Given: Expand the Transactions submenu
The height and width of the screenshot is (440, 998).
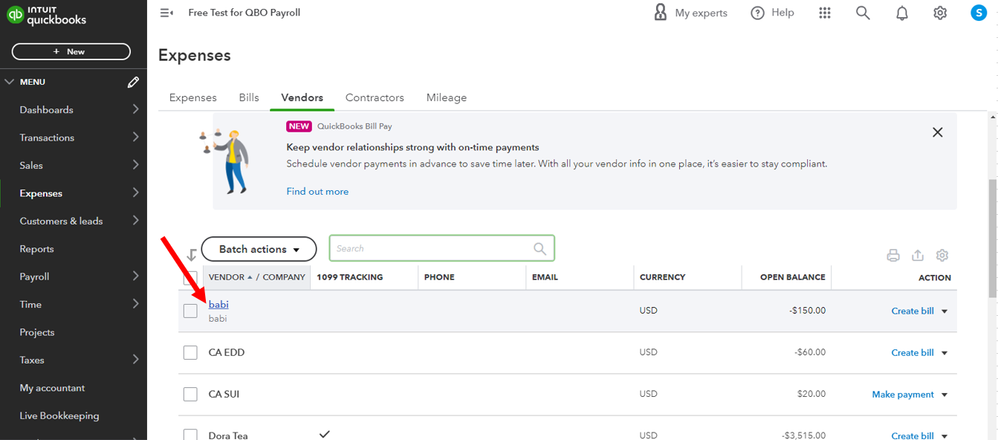Looking at the screenshot, I should pyautogui.click(x=135, y=138).
